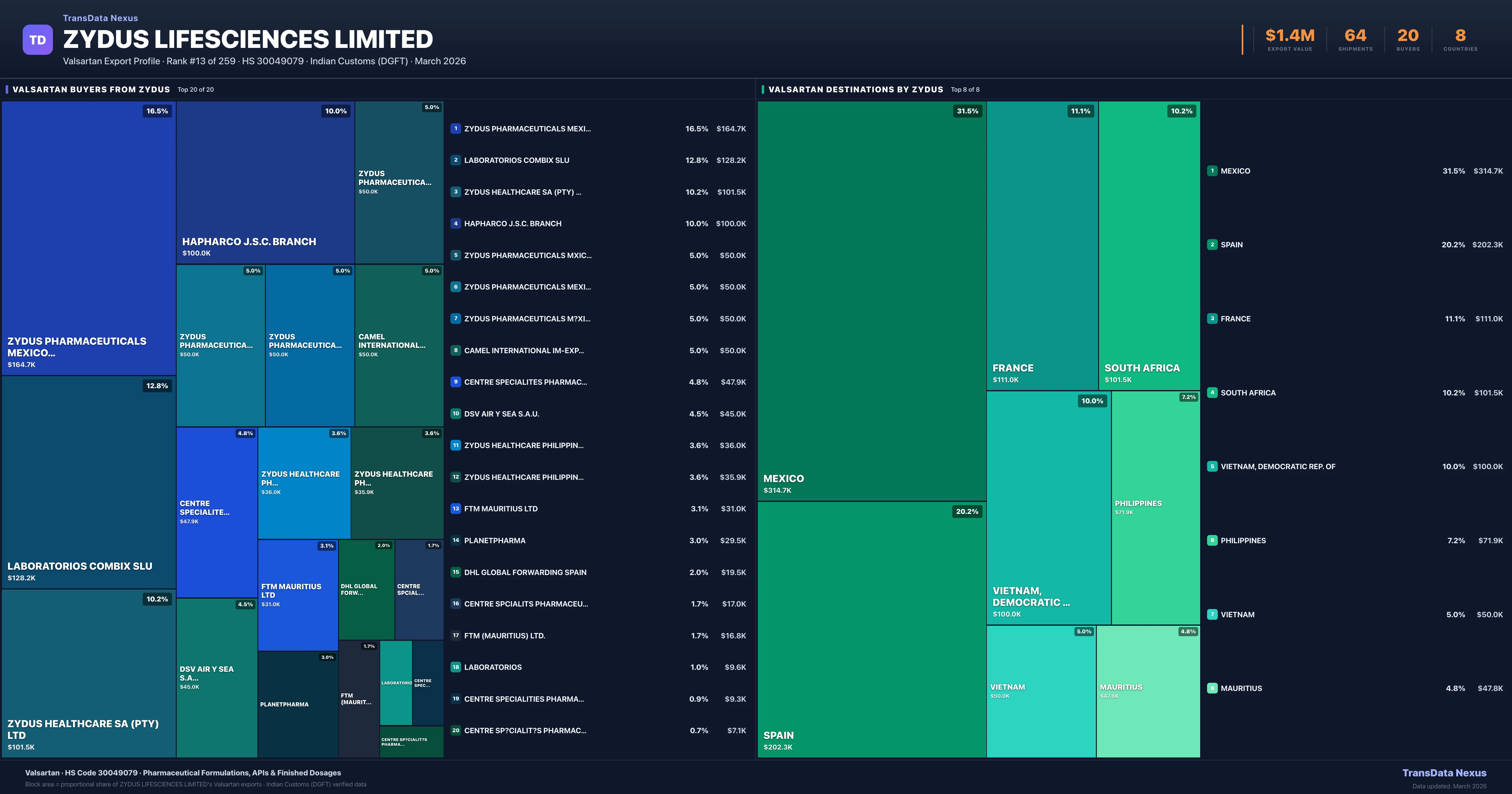Viewport: 1512px width, 794px height.
Task: Click the purple TD logo icon
Action: (x=37, y=40)
